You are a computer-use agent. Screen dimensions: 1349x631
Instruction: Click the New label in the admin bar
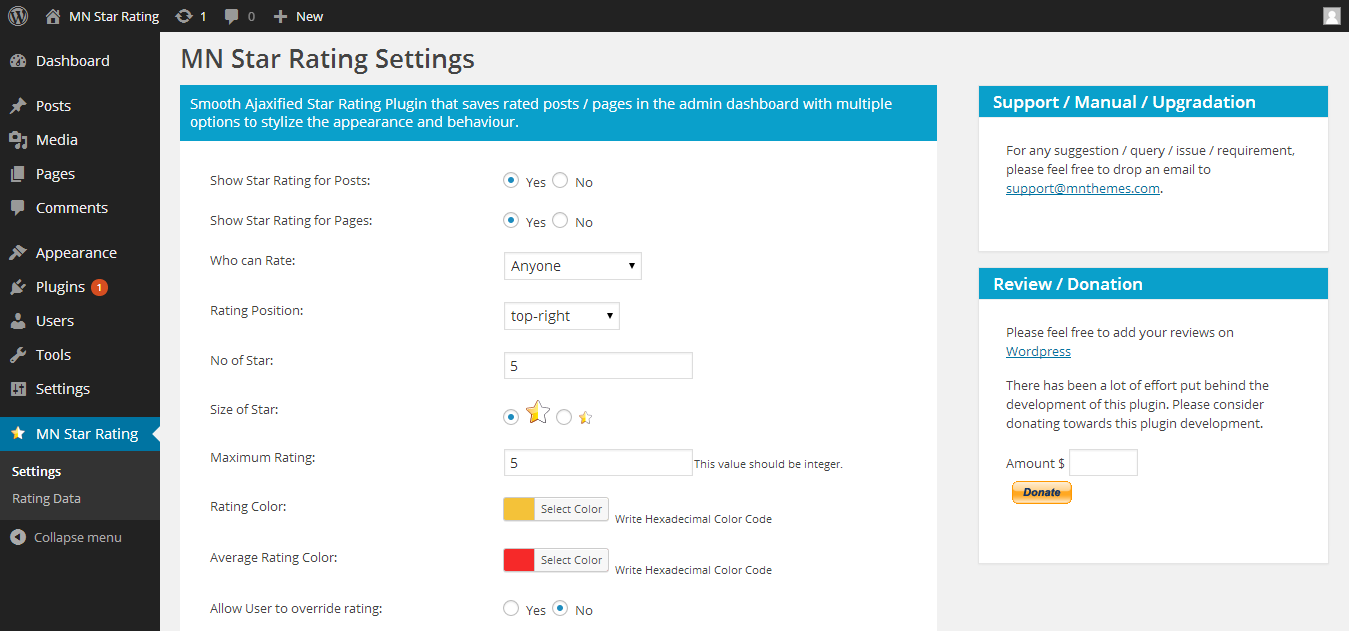(x=309, y=16)
